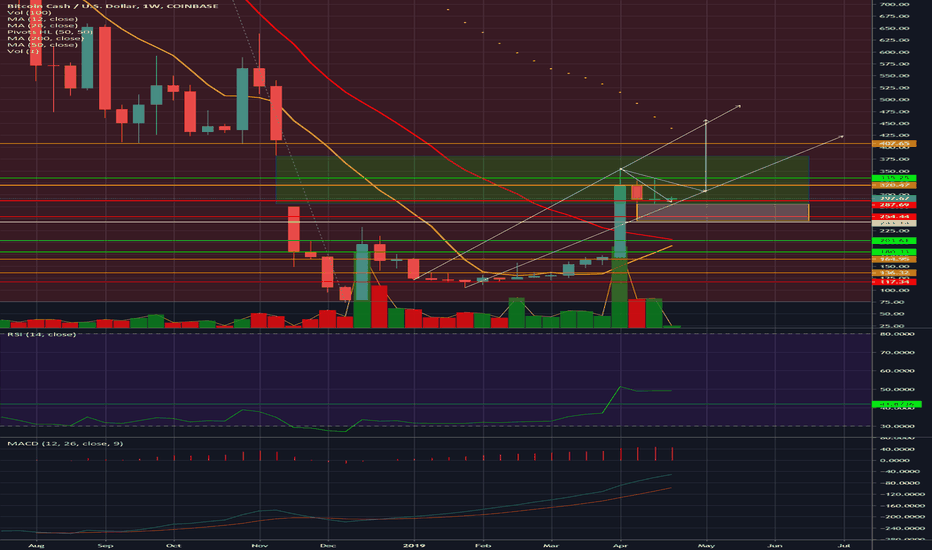This screenshot has width=932, height=550.
Task: Select the MA (200, close) indicator legend
Action: click(45, 38)
